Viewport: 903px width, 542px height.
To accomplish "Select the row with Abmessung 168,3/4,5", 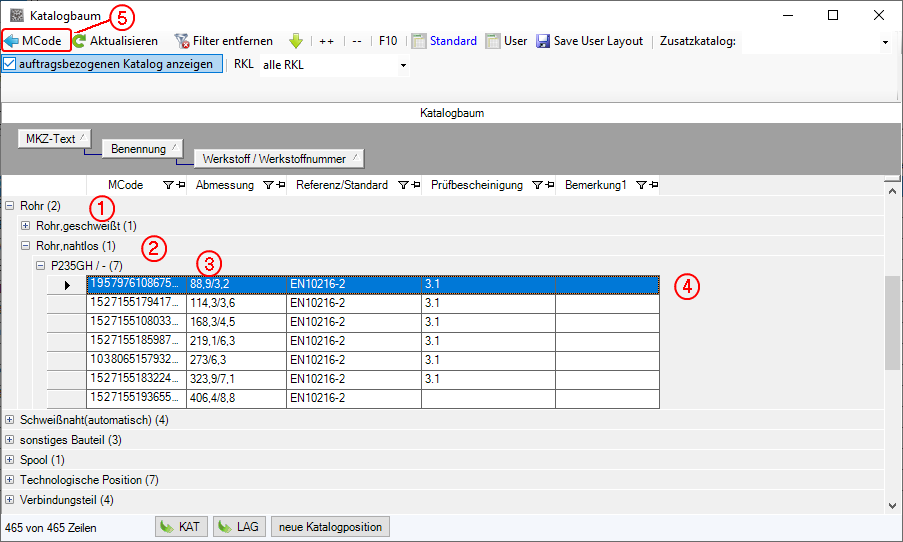I will pyautogui.click(x=235, y=322).
